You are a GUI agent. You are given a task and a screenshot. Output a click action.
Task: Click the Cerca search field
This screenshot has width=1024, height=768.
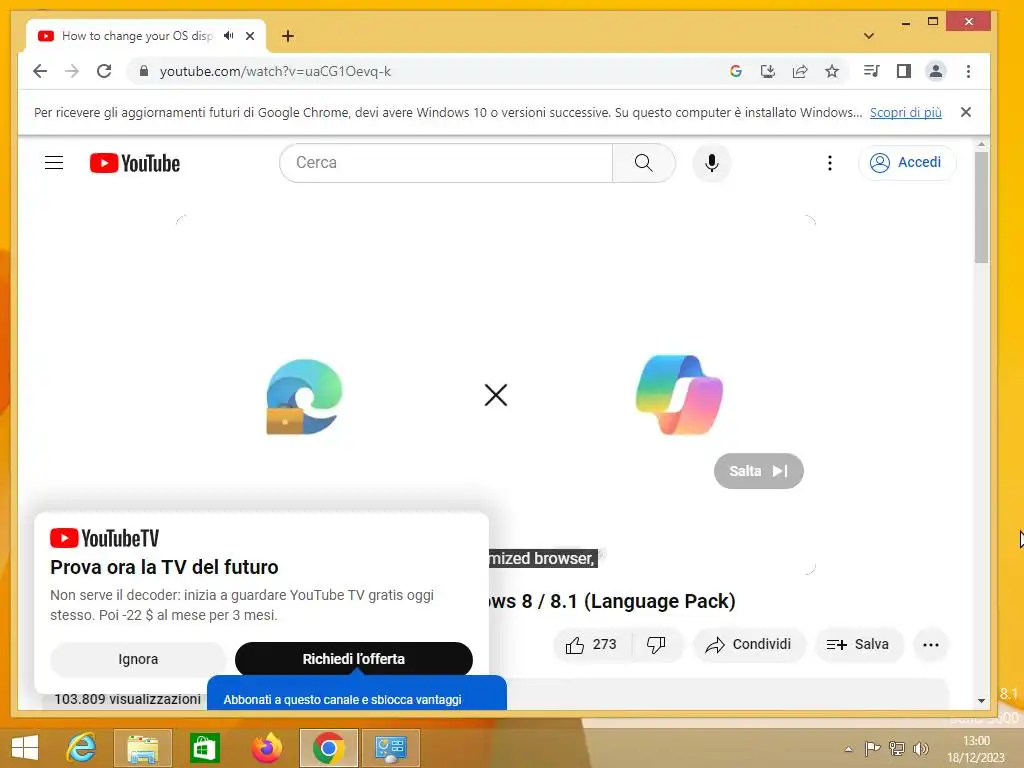click(x=446, y=163)
